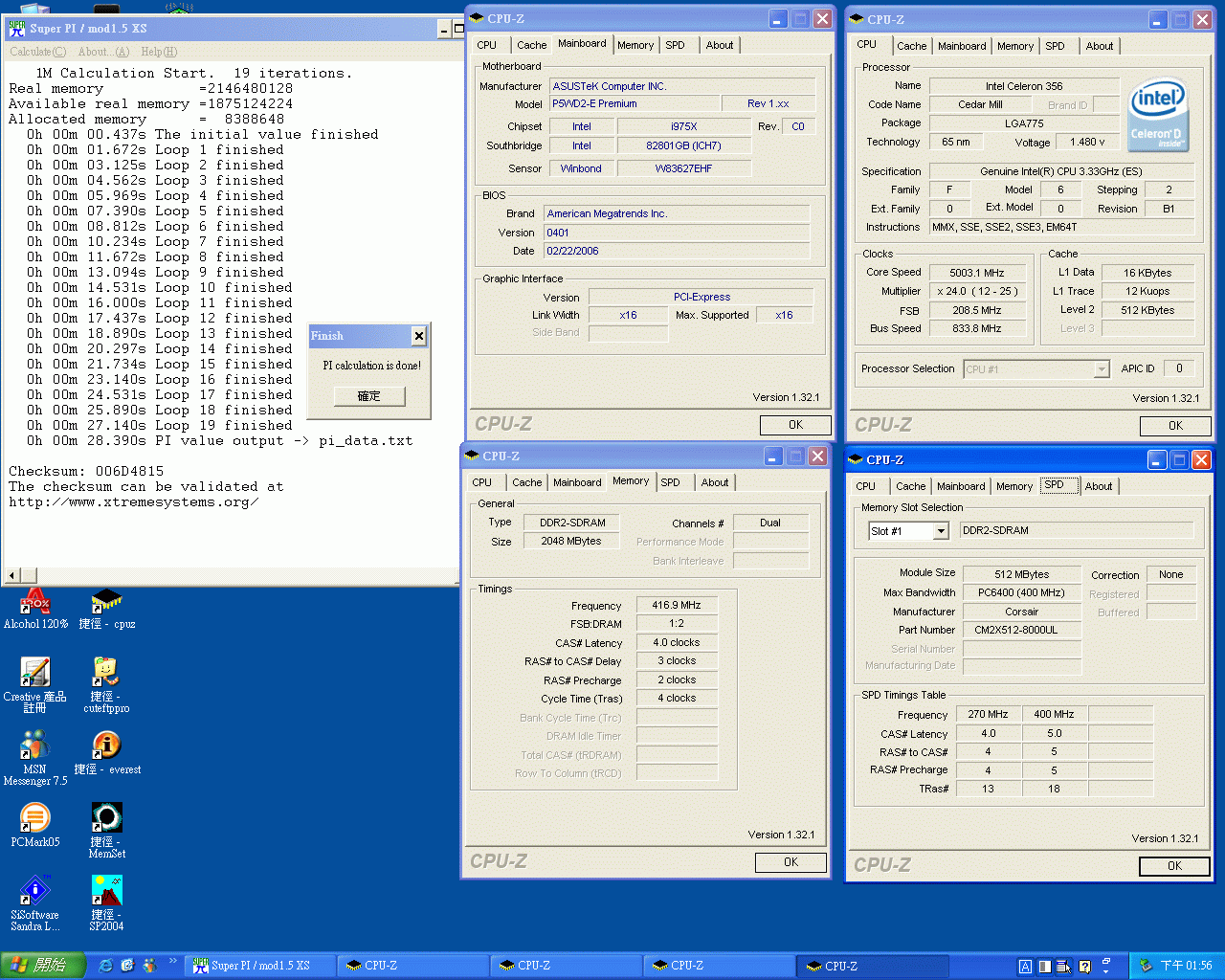
Task: Switch to the CPU tab in the Mainboard window
Action: tap(487, 45)
